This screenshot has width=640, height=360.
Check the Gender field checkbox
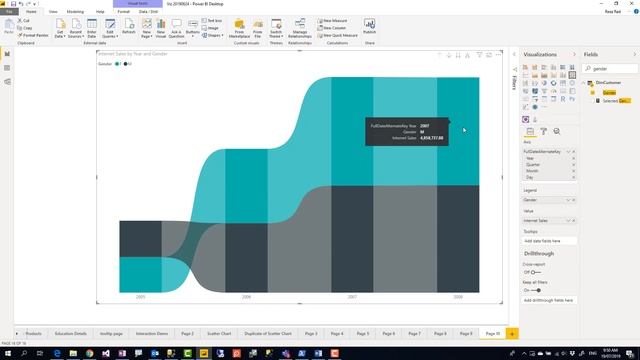(592, 93)
